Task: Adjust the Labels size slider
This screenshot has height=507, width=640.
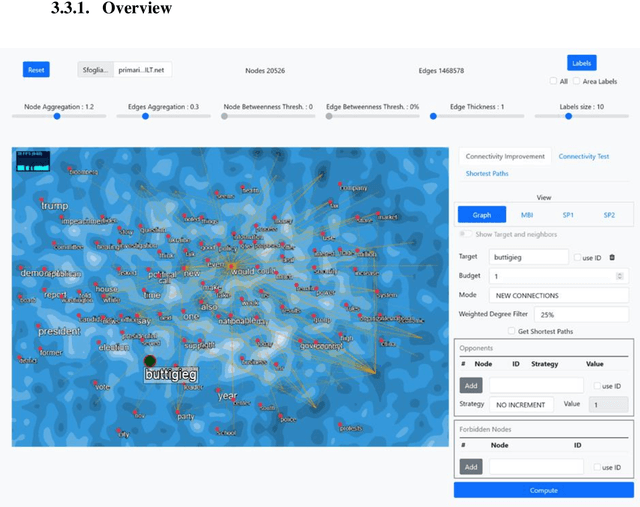Action: point(582,116)
